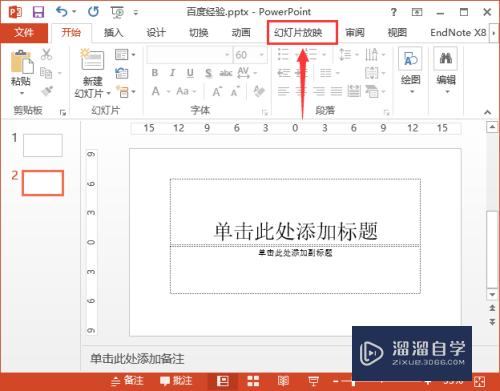Viewport: 500px width, 391px height.
Task: Open the 段落 paragraph dialog launcher
Action: click(x=386, y=113)
